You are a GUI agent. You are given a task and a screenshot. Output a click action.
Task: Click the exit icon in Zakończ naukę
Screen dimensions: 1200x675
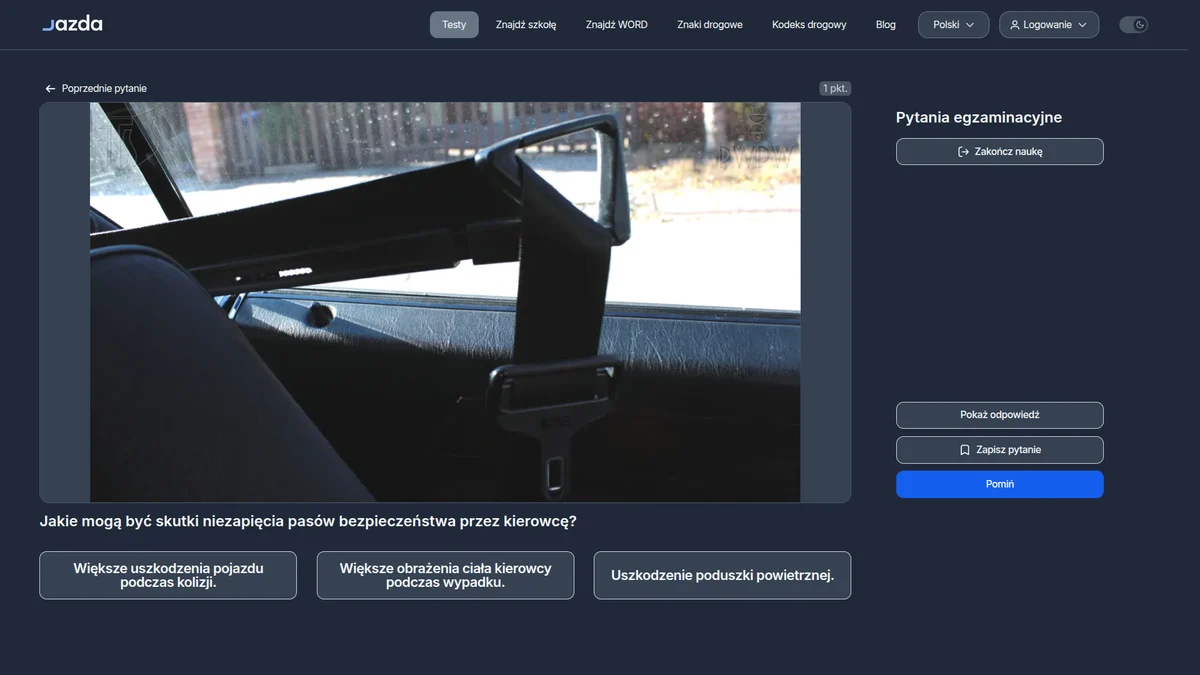[x=963, y=152]
